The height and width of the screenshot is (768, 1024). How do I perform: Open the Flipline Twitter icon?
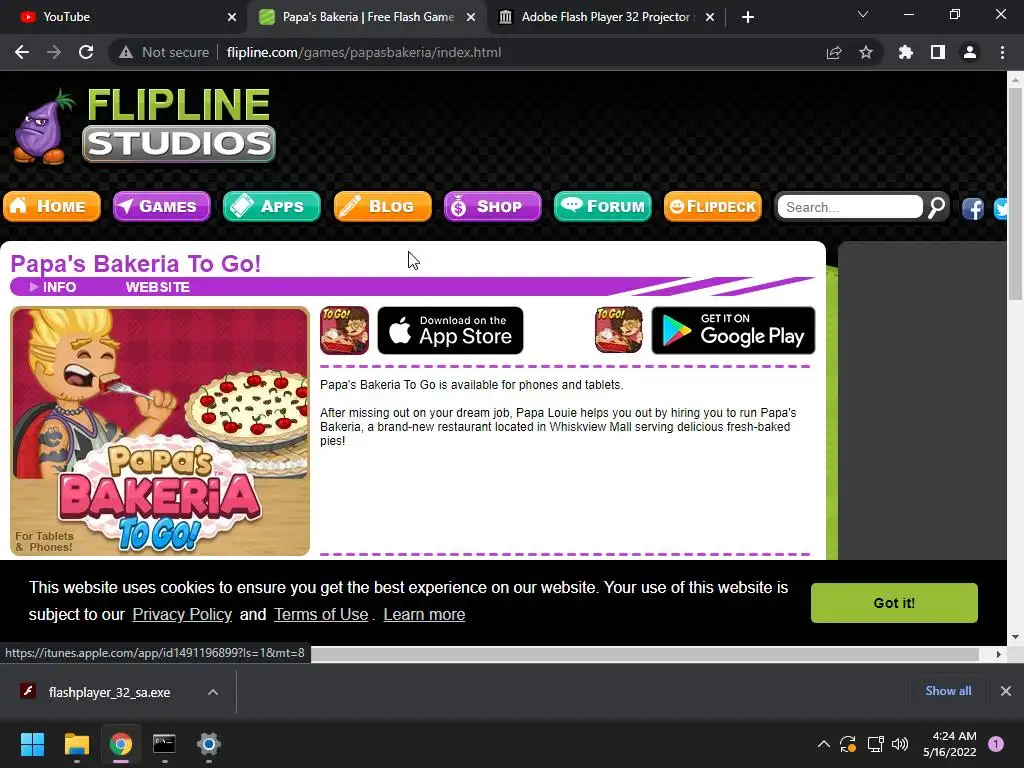click(x=1000, y=209)
